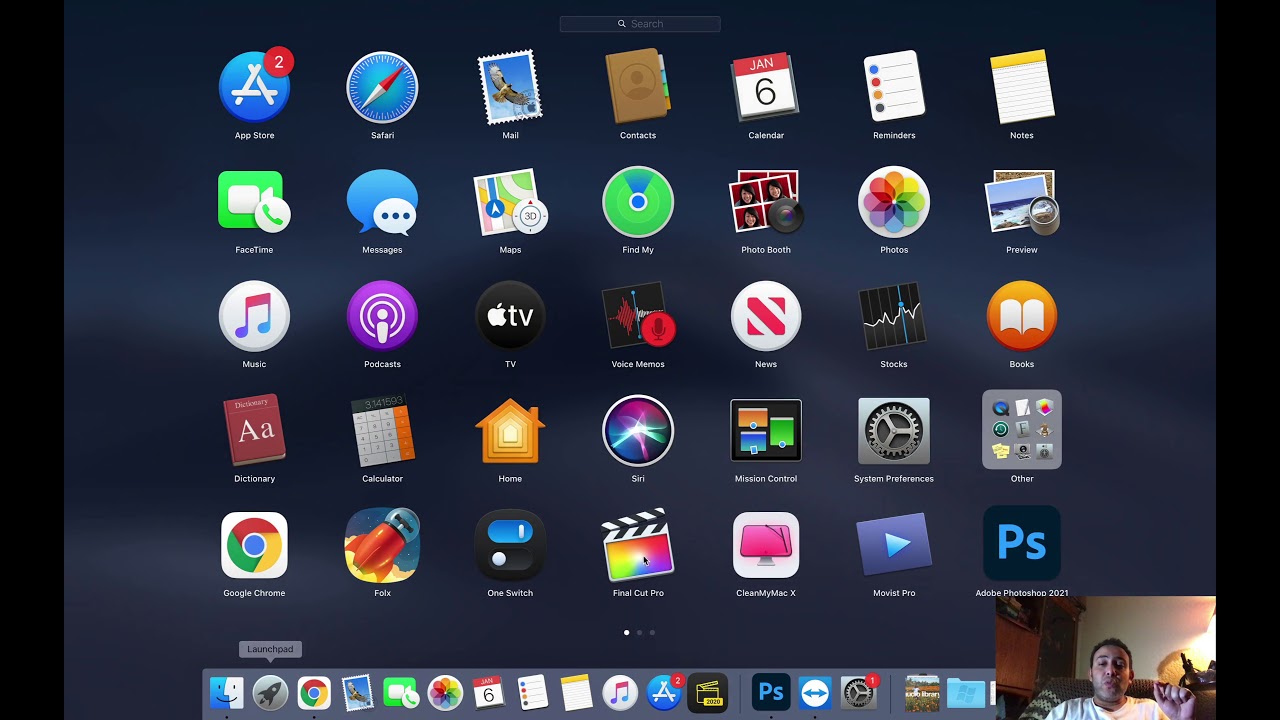The image size is (1280, 720).
Task: Open the yellow 2020 clapperboard Dock app
Action: (x=708, y=693)
